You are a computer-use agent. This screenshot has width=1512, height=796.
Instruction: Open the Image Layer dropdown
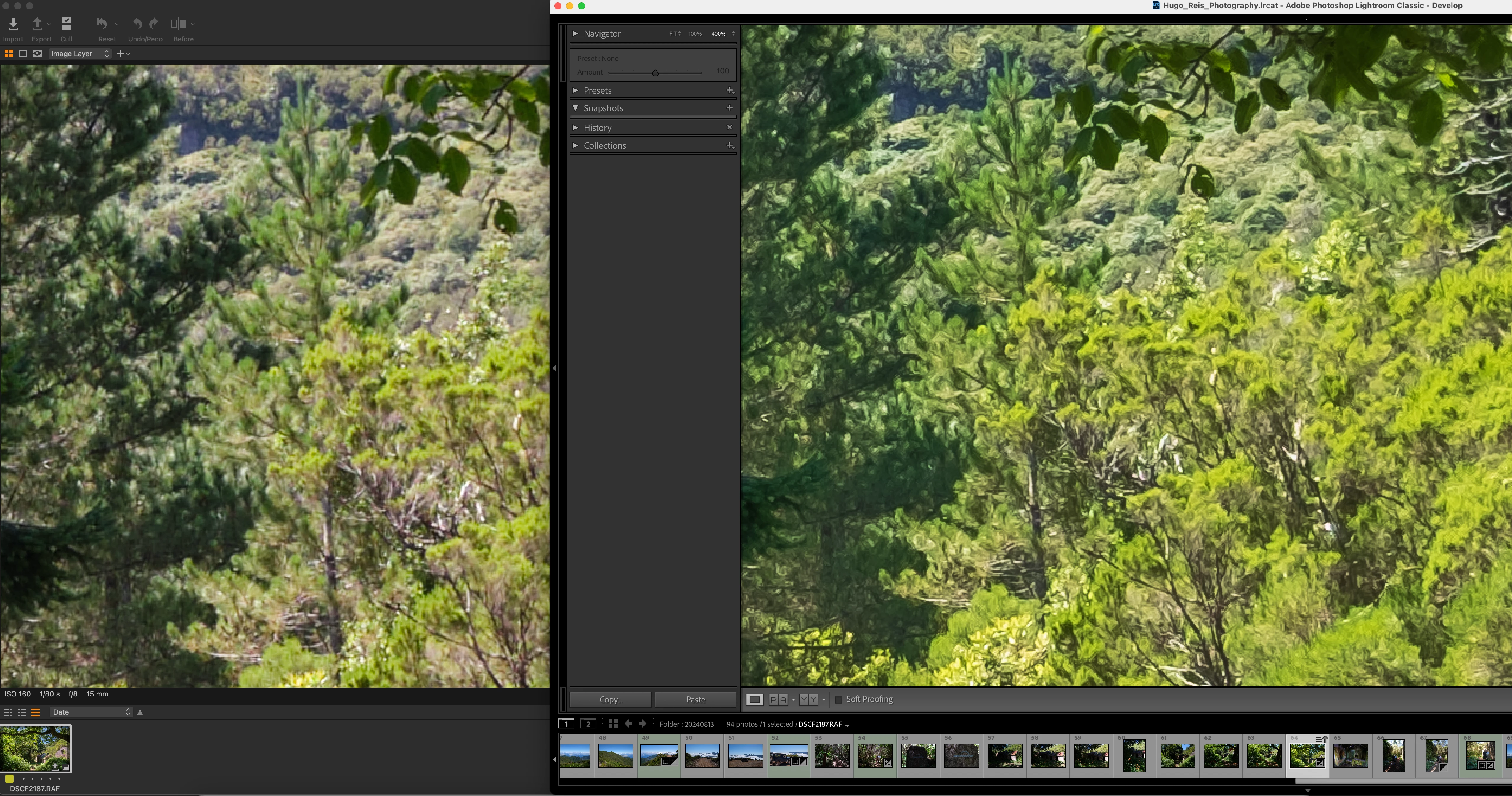(80, 53)
